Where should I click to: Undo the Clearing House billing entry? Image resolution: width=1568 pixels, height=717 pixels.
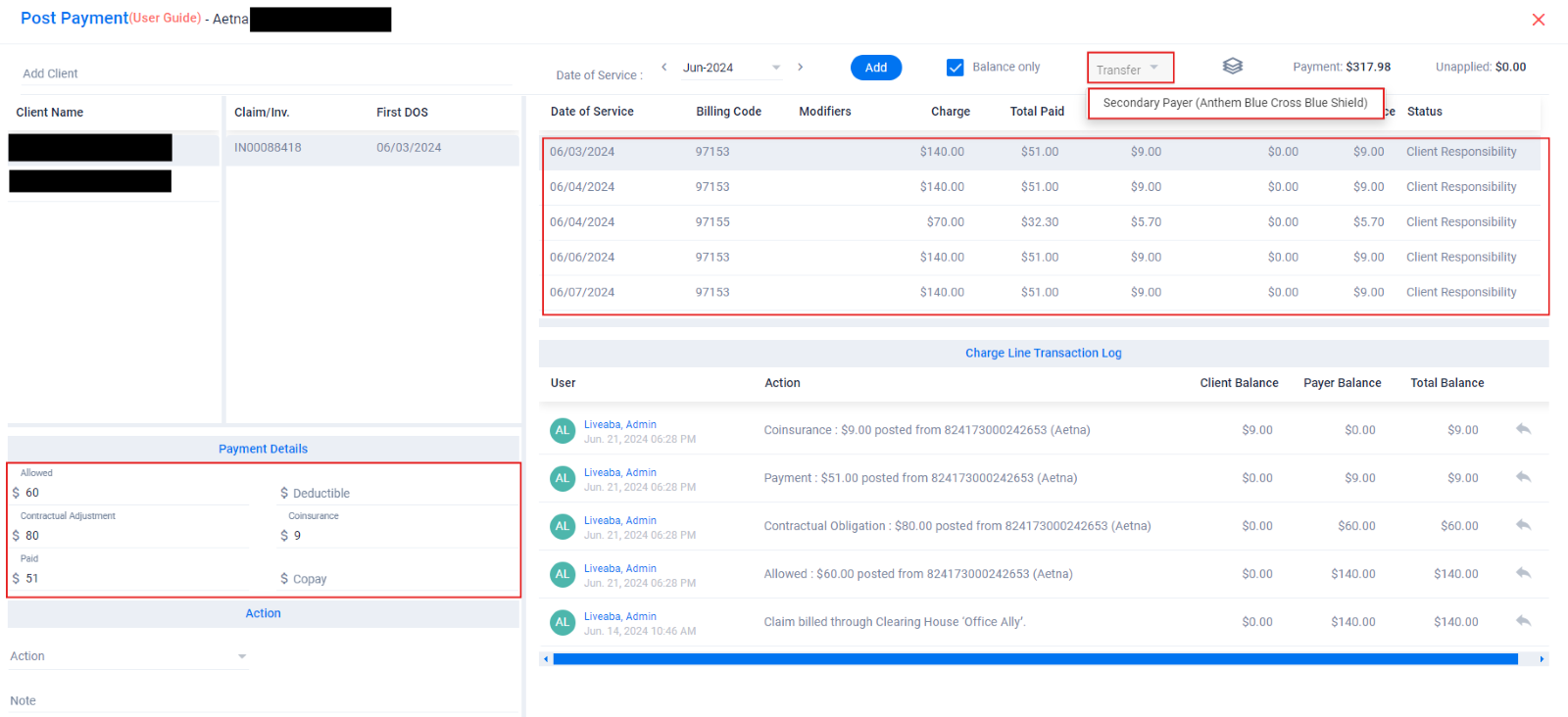tap(1523, 621)
